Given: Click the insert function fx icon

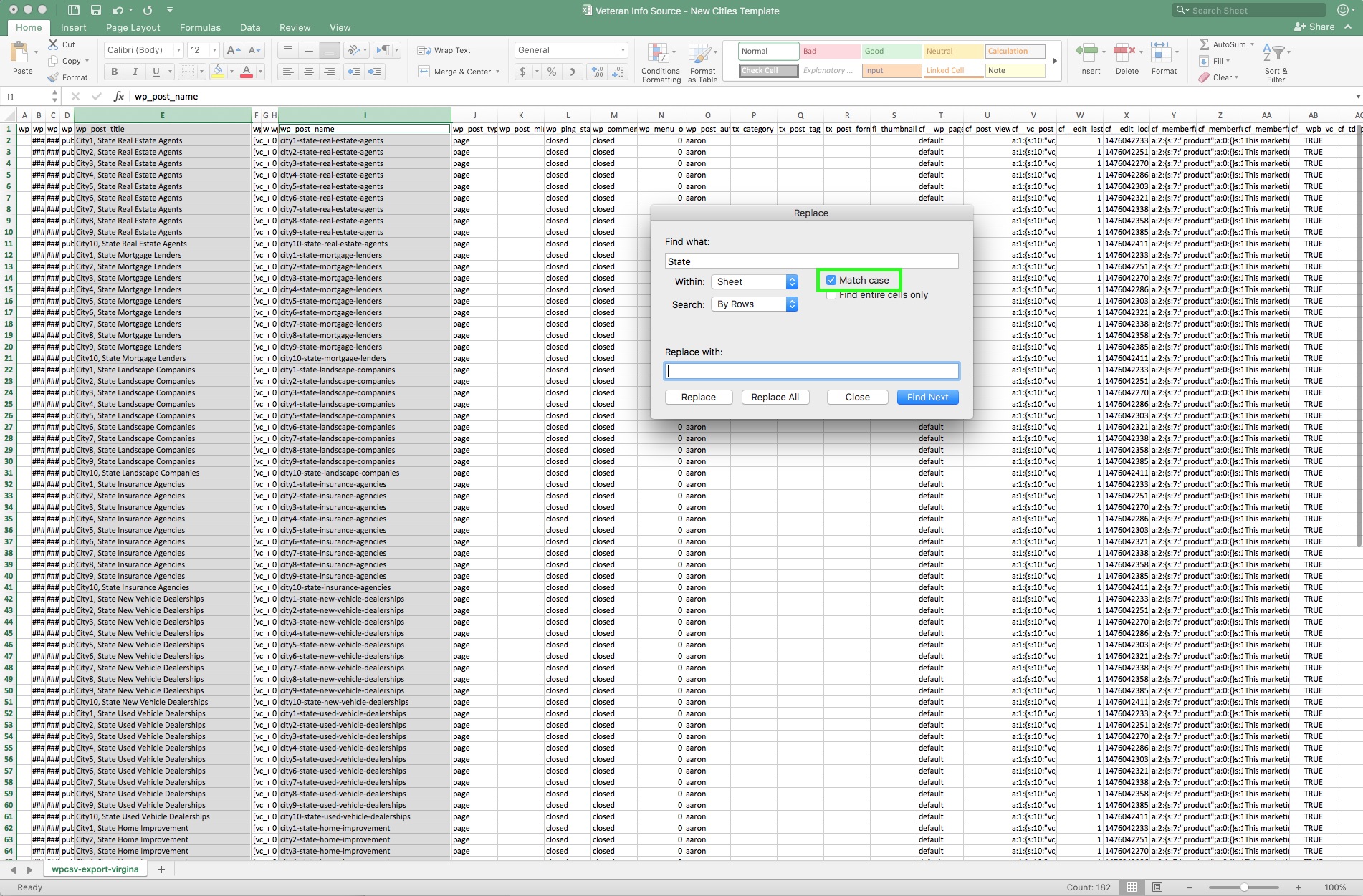Looking at the screenshot, I should 119,96.
